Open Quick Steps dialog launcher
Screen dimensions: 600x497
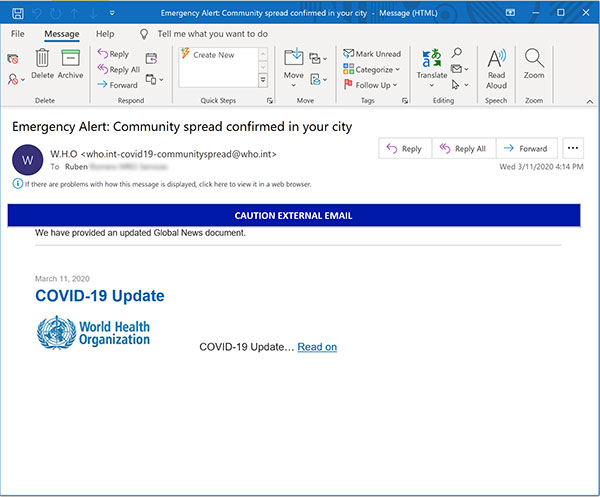270,101
